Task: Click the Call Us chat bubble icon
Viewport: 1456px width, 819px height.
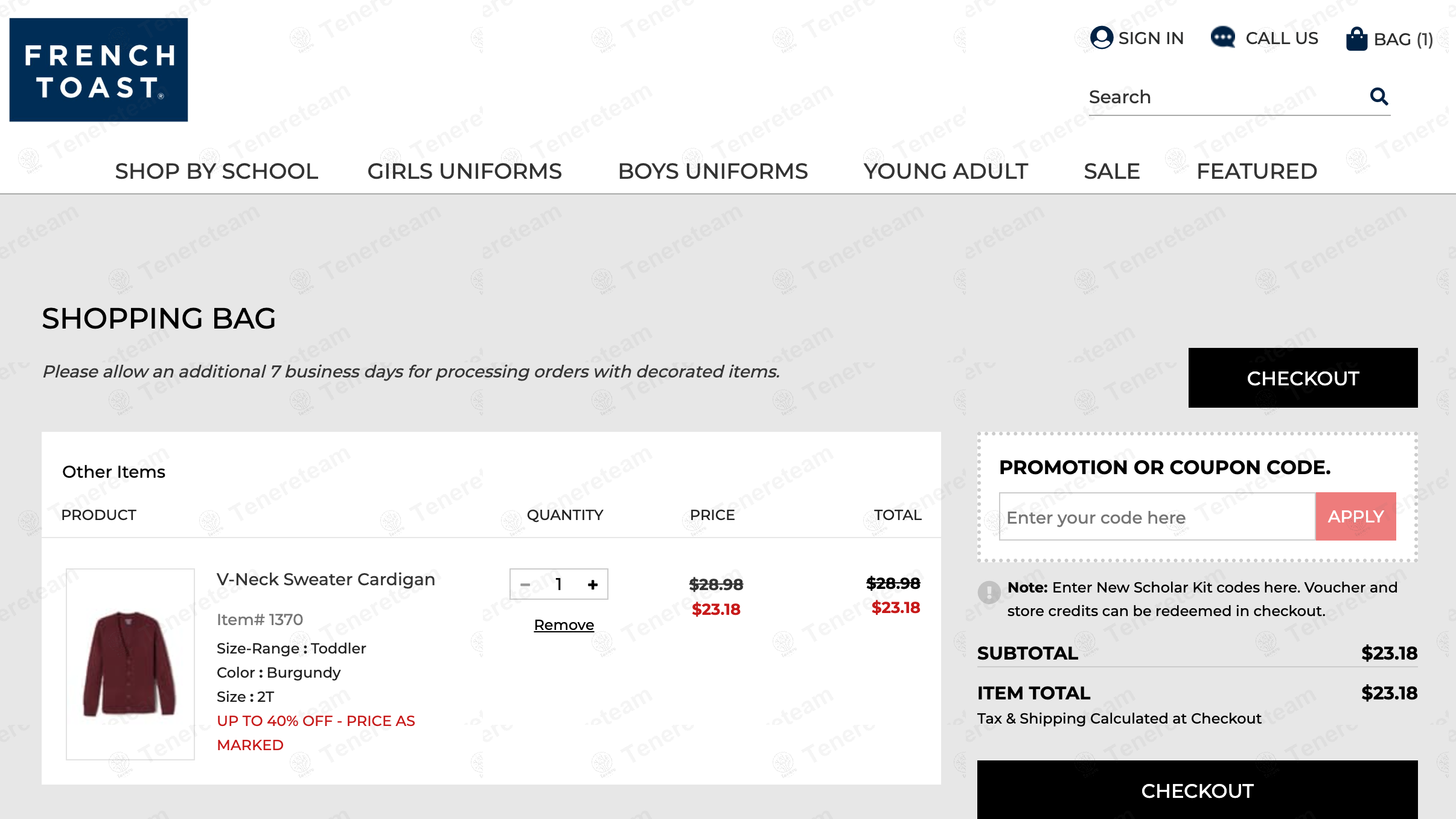Action: point(1223,37)
